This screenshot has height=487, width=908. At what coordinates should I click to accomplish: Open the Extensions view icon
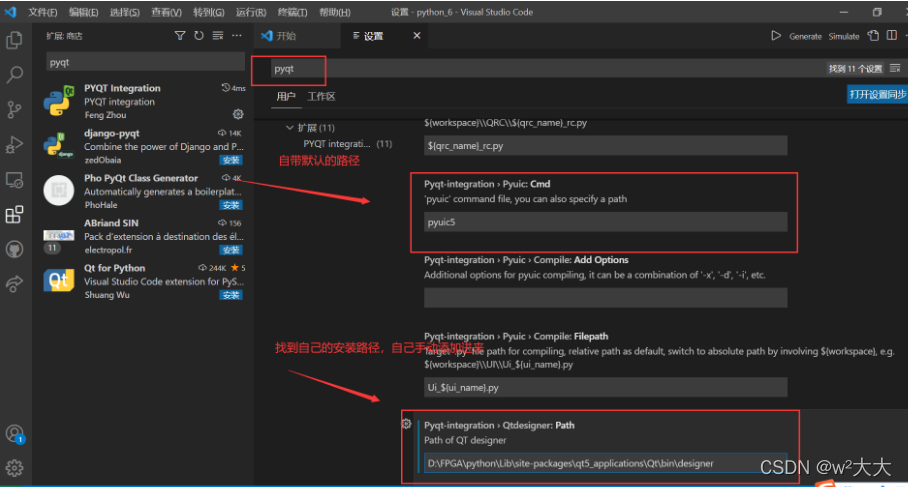click(14, 215)
